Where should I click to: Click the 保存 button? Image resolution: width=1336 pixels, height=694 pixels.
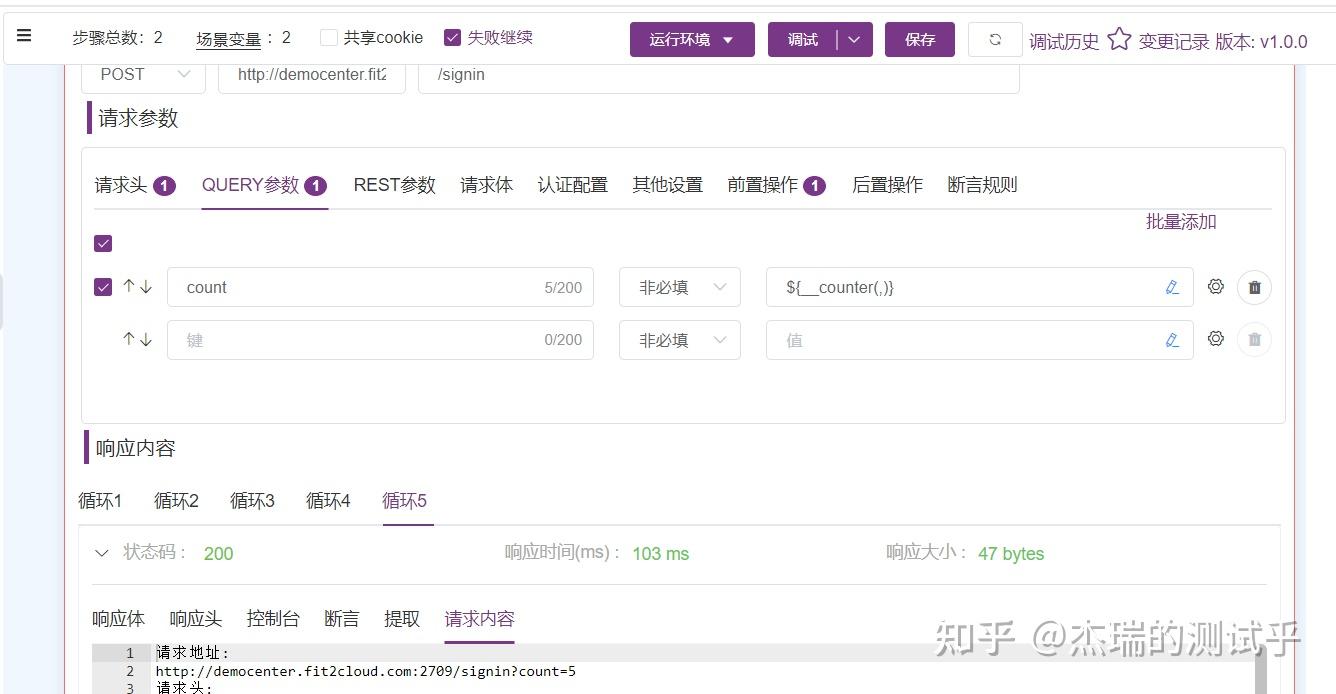(919, 41)
